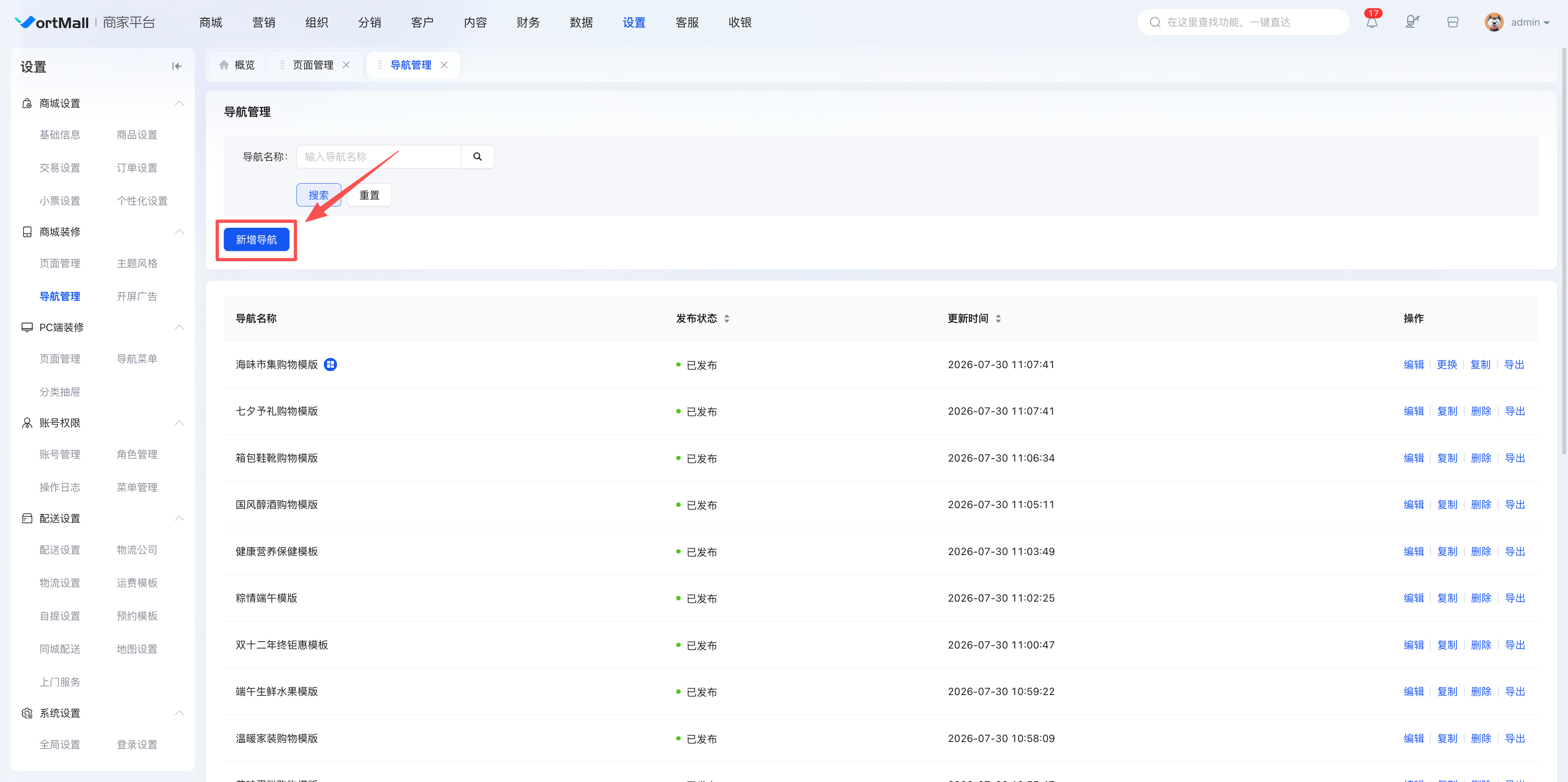This screenshot has width=1568, height=782.
Task: Open the 营销 top menu
Action: point(263,22)
